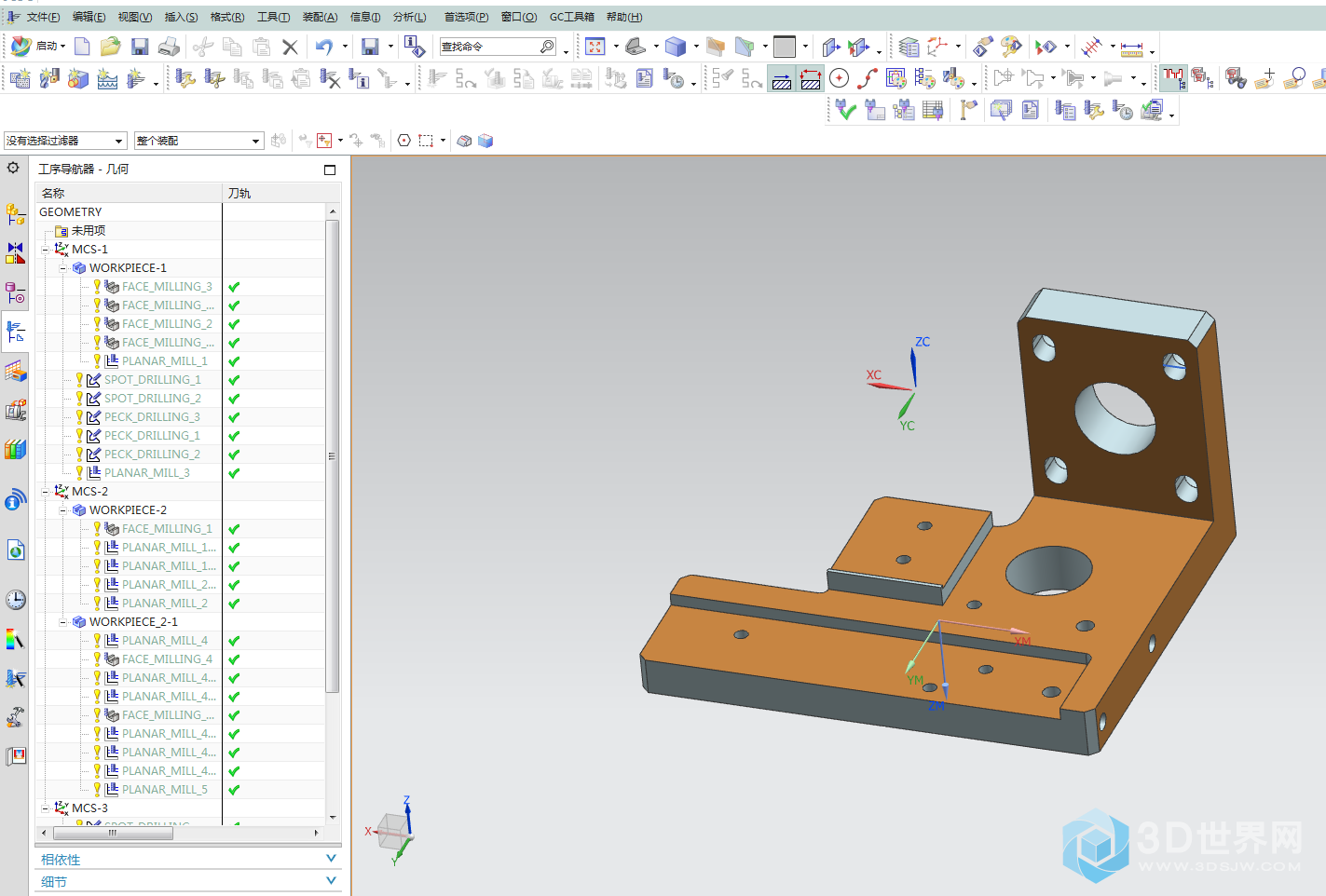Click the green checkmark Verify tool path icon
Image resolution: width=1326 pixels, height=896 pixels.
(845, 110)
